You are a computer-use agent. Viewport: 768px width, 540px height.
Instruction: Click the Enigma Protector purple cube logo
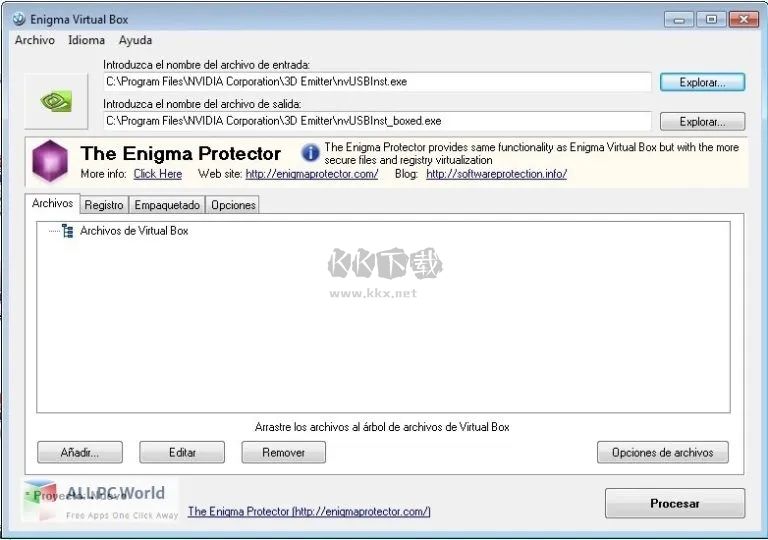pyautogui.click(x=49, y=160)
